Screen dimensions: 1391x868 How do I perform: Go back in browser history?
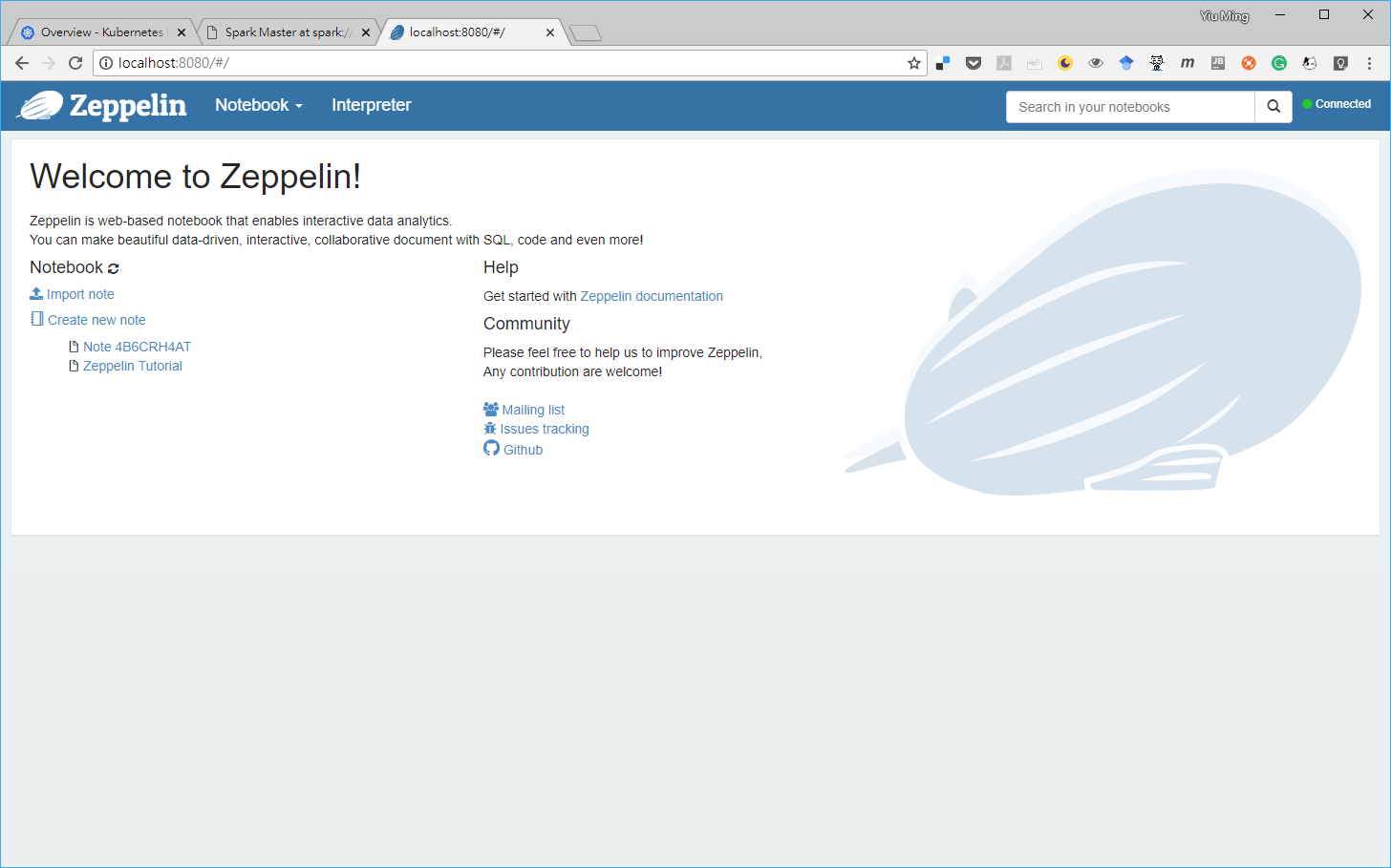click(22, 63)
